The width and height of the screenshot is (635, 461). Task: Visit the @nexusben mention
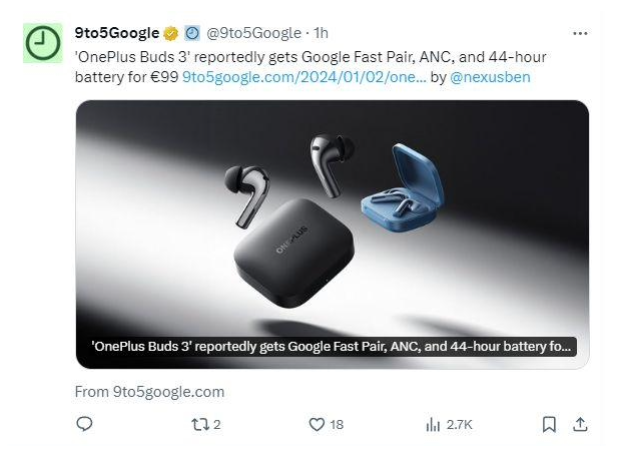click(x=490, y=77)
